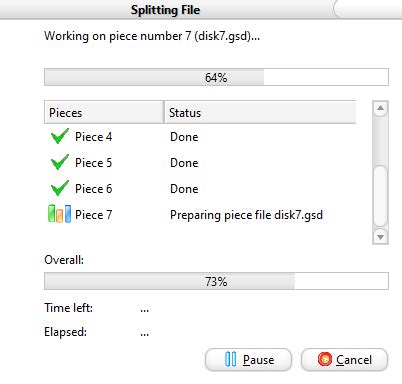This screenshot has width=402, height=384.
Task: Cancel the file splitting operation
Action: click(344, 360)
